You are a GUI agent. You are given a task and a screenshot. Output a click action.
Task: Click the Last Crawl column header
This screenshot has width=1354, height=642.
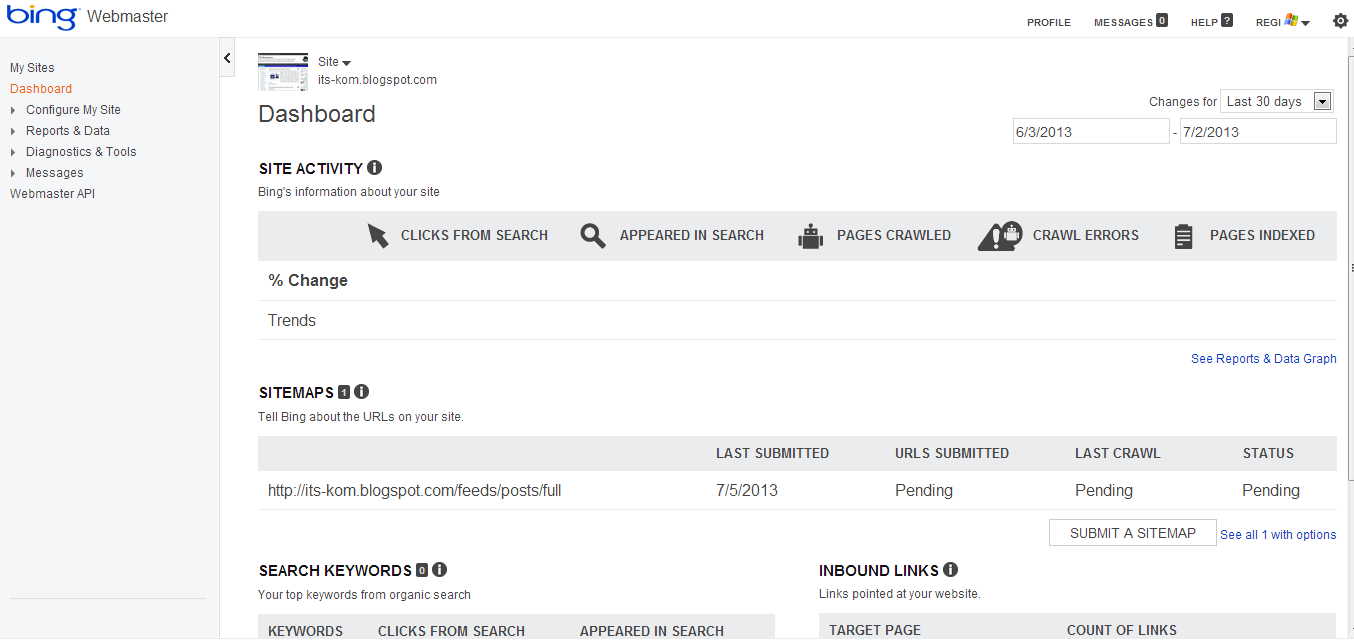point(1118,454)
